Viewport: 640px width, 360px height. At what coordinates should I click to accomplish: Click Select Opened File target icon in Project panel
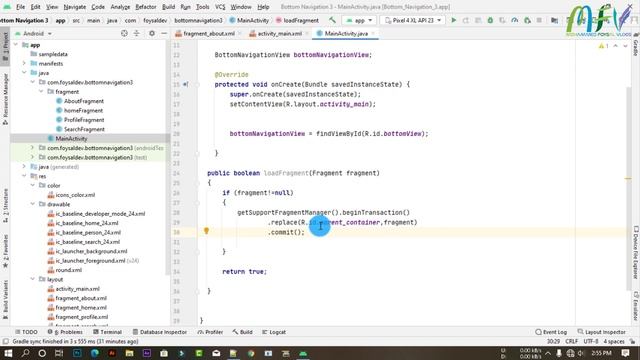[x=124, y=33]
